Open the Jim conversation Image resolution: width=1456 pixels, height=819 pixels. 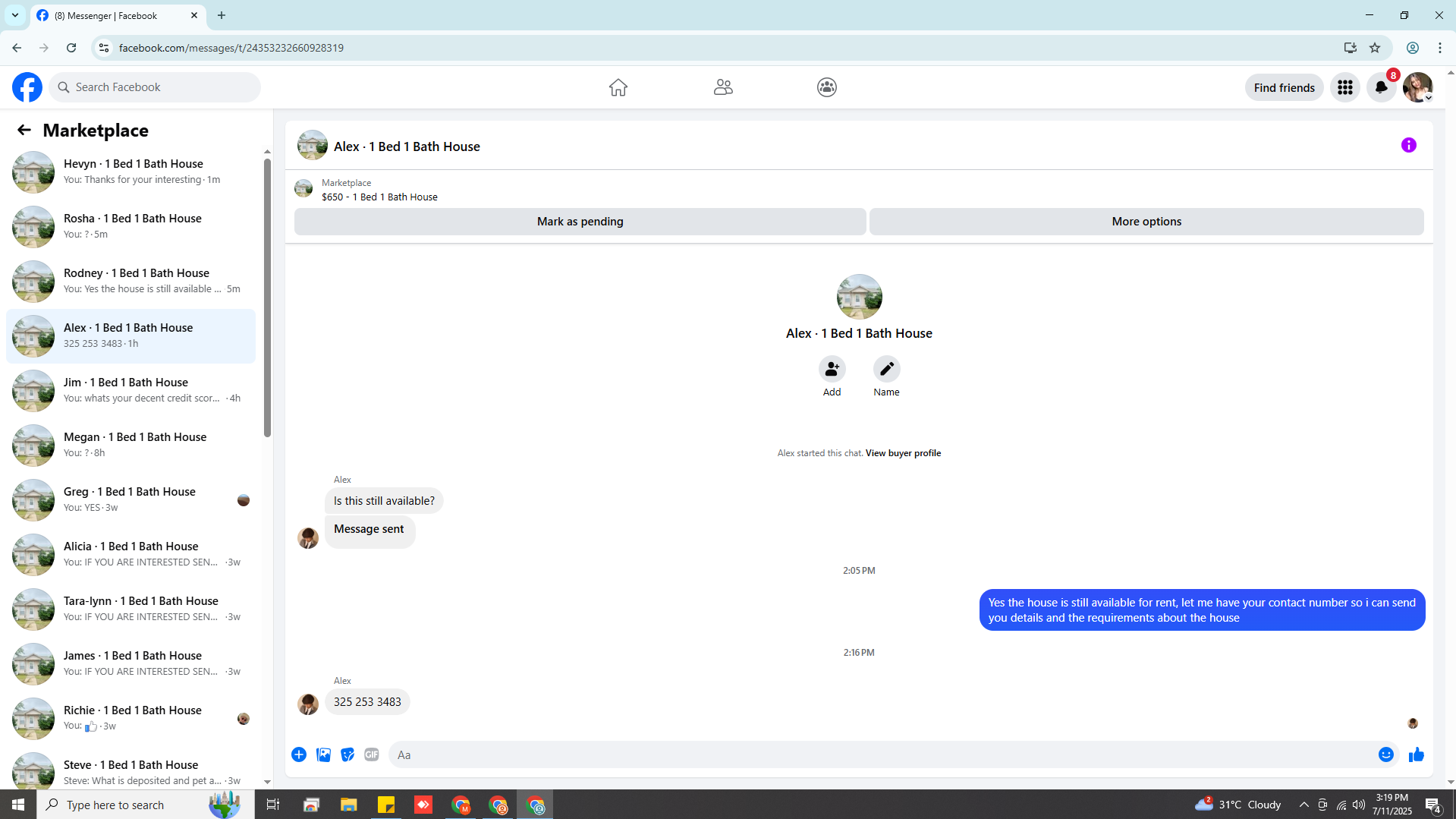(131, 391)
